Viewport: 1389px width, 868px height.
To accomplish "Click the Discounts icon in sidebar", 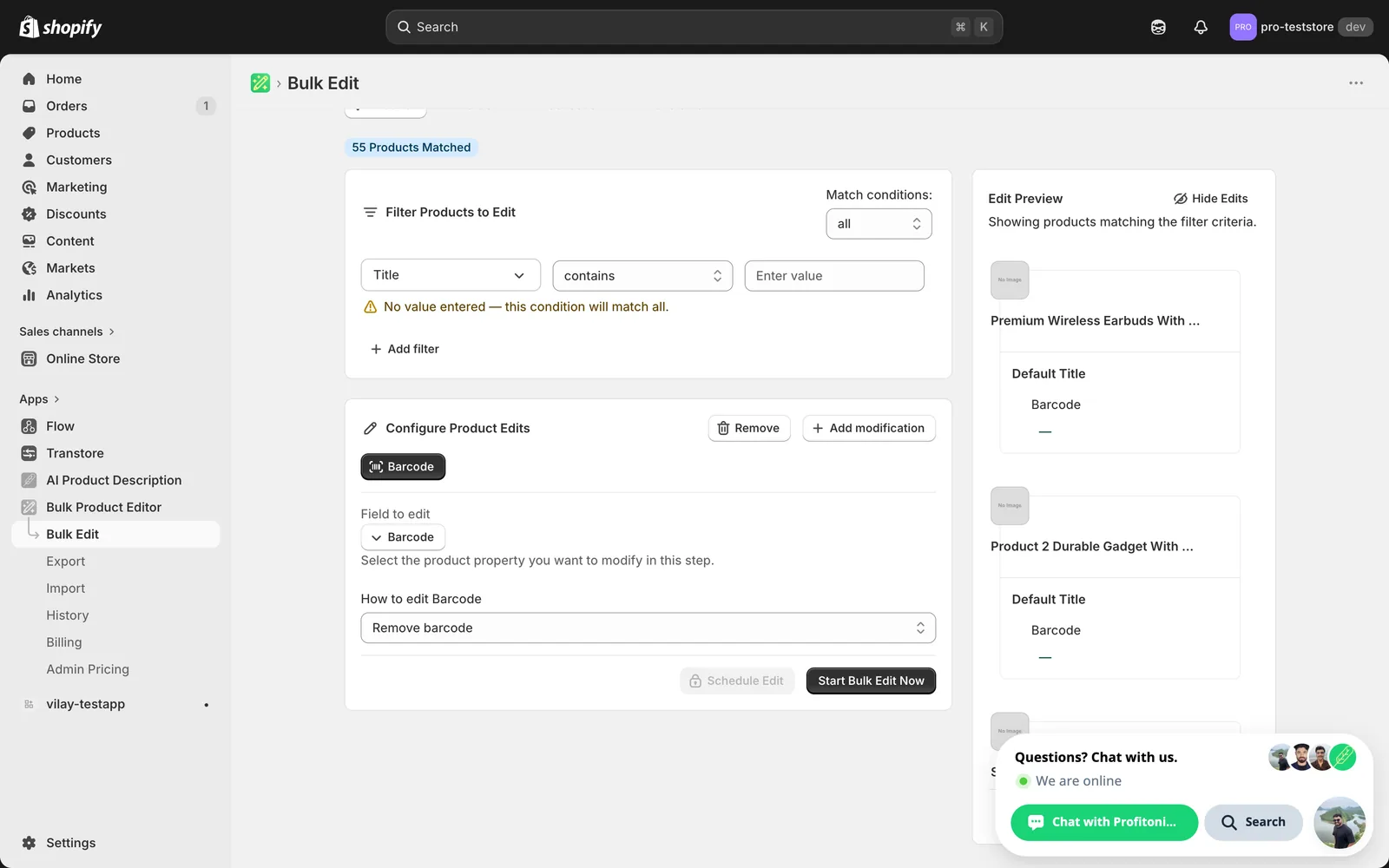I will [x=29, y=214].
